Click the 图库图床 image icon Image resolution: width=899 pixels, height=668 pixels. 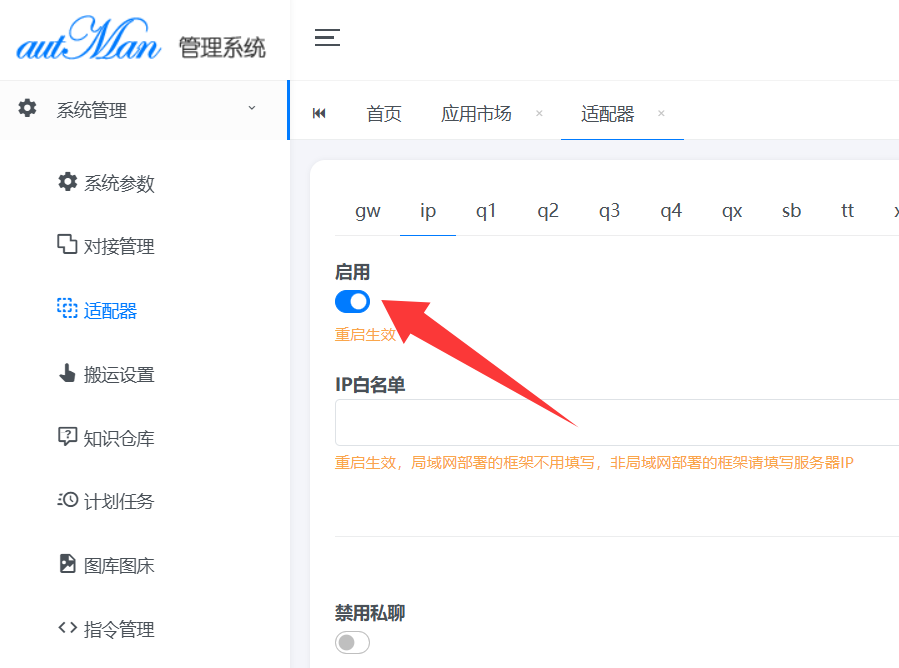coord(67,564)
